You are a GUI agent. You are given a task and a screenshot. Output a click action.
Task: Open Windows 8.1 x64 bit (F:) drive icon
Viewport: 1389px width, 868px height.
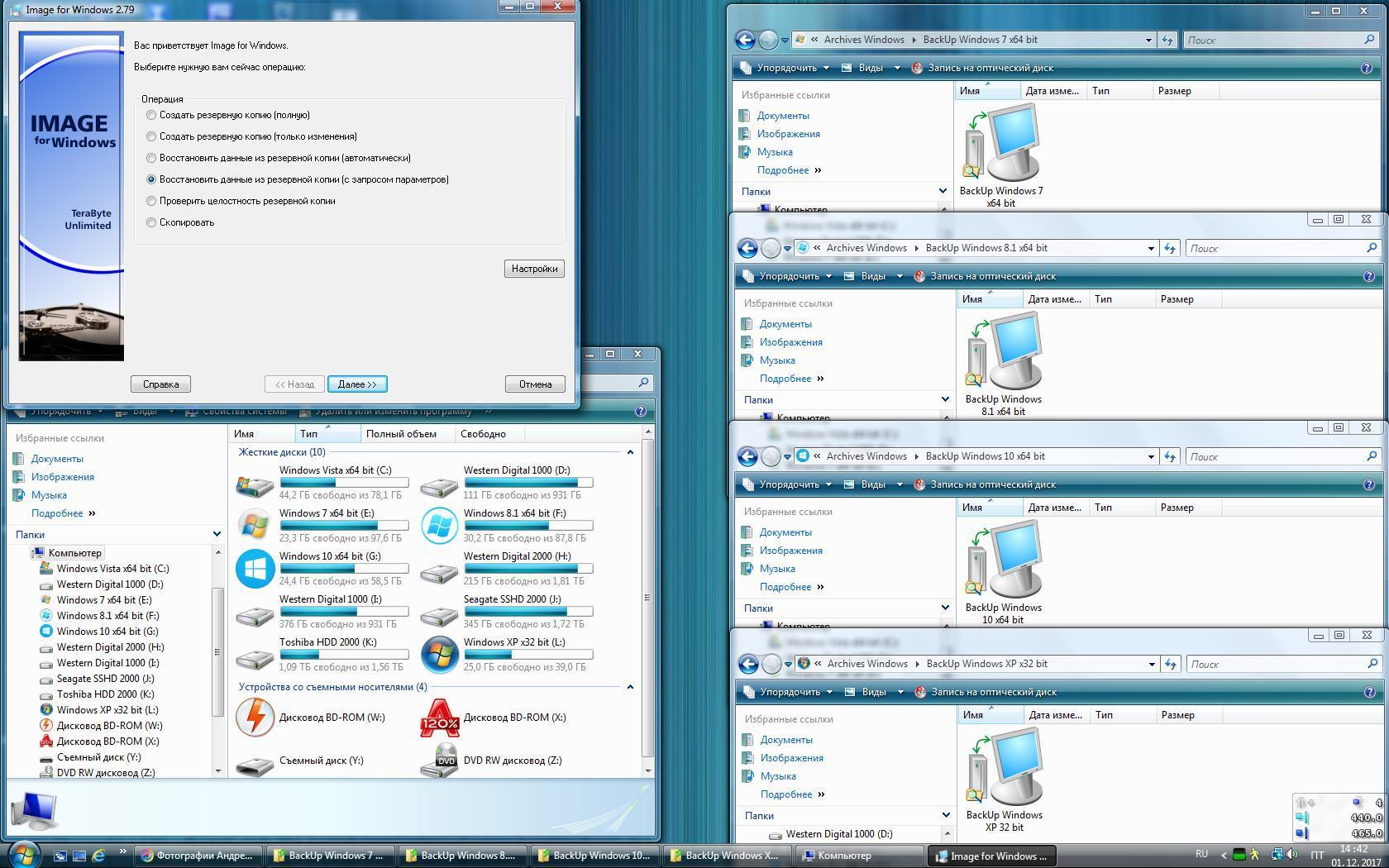tap(439, 526)
